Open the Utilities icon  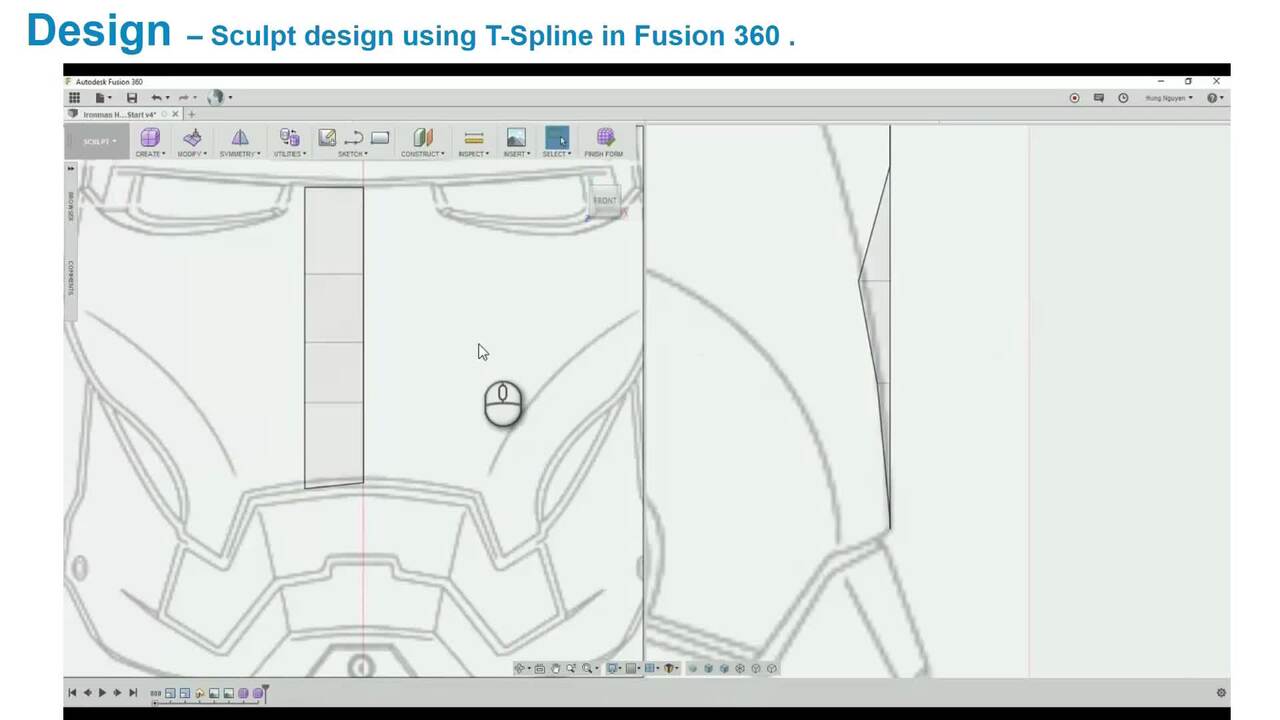tap(289, 137)
